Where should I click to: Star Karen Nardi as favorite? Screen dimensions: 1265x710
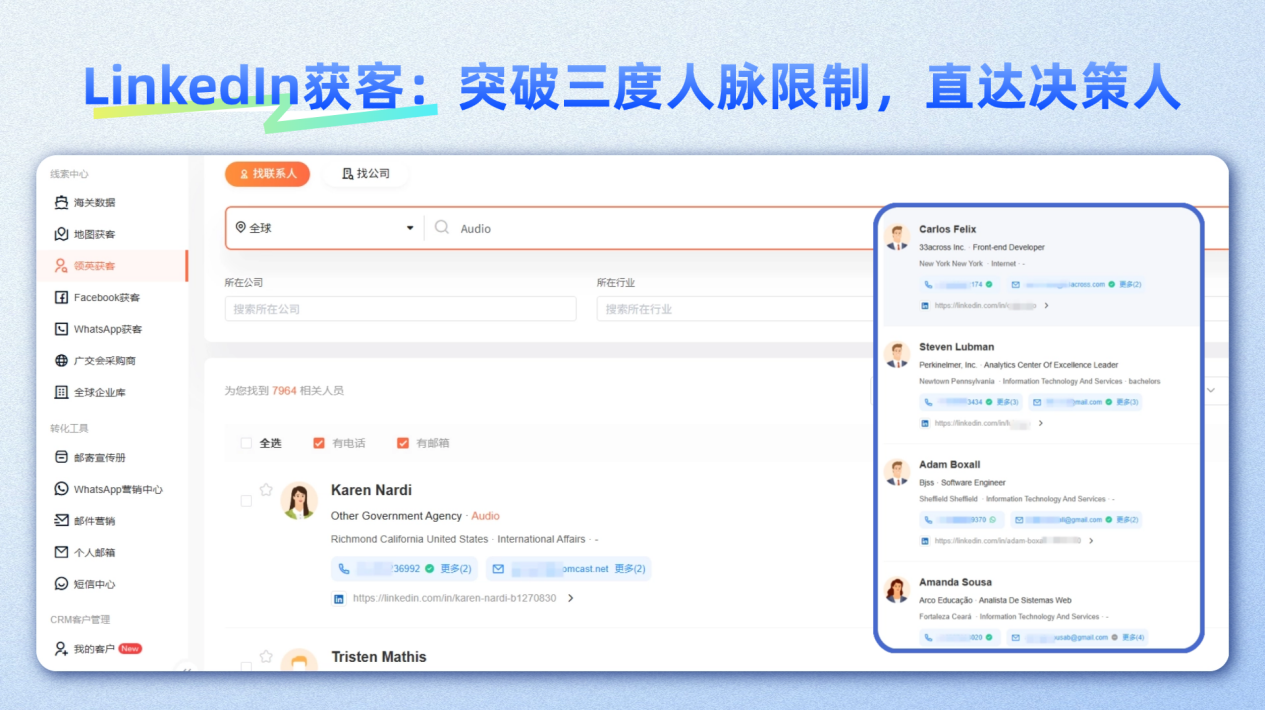pyautogui.click(x=266, y=490)
